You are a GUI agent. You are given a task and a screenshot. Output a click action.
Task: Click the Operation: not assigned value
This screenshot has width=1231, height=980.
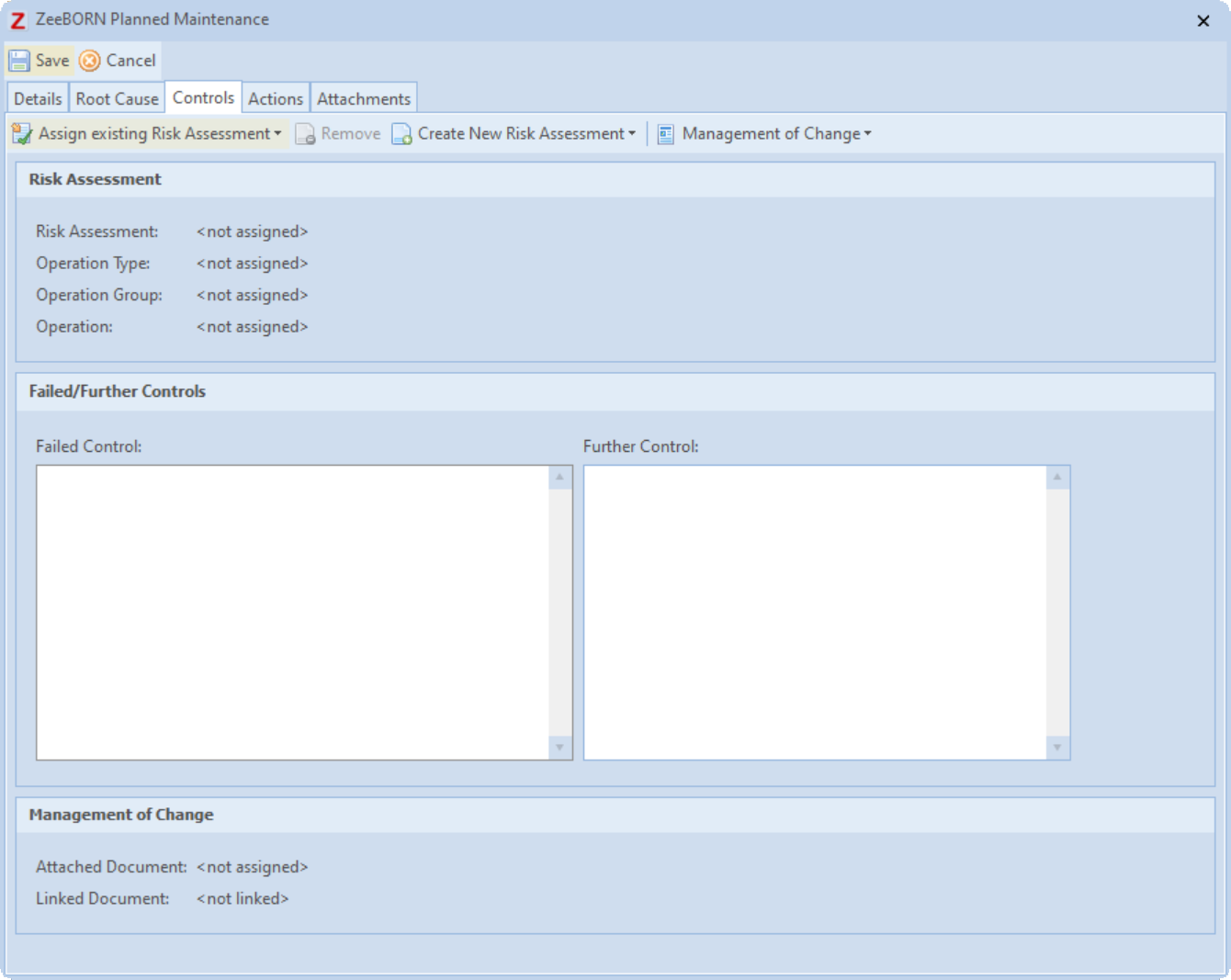point(252,327)
